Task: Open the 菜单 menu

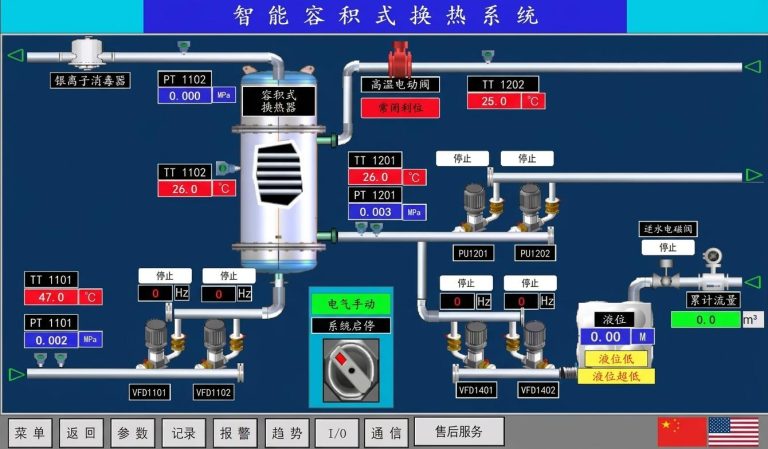Action: pos(29,433)
